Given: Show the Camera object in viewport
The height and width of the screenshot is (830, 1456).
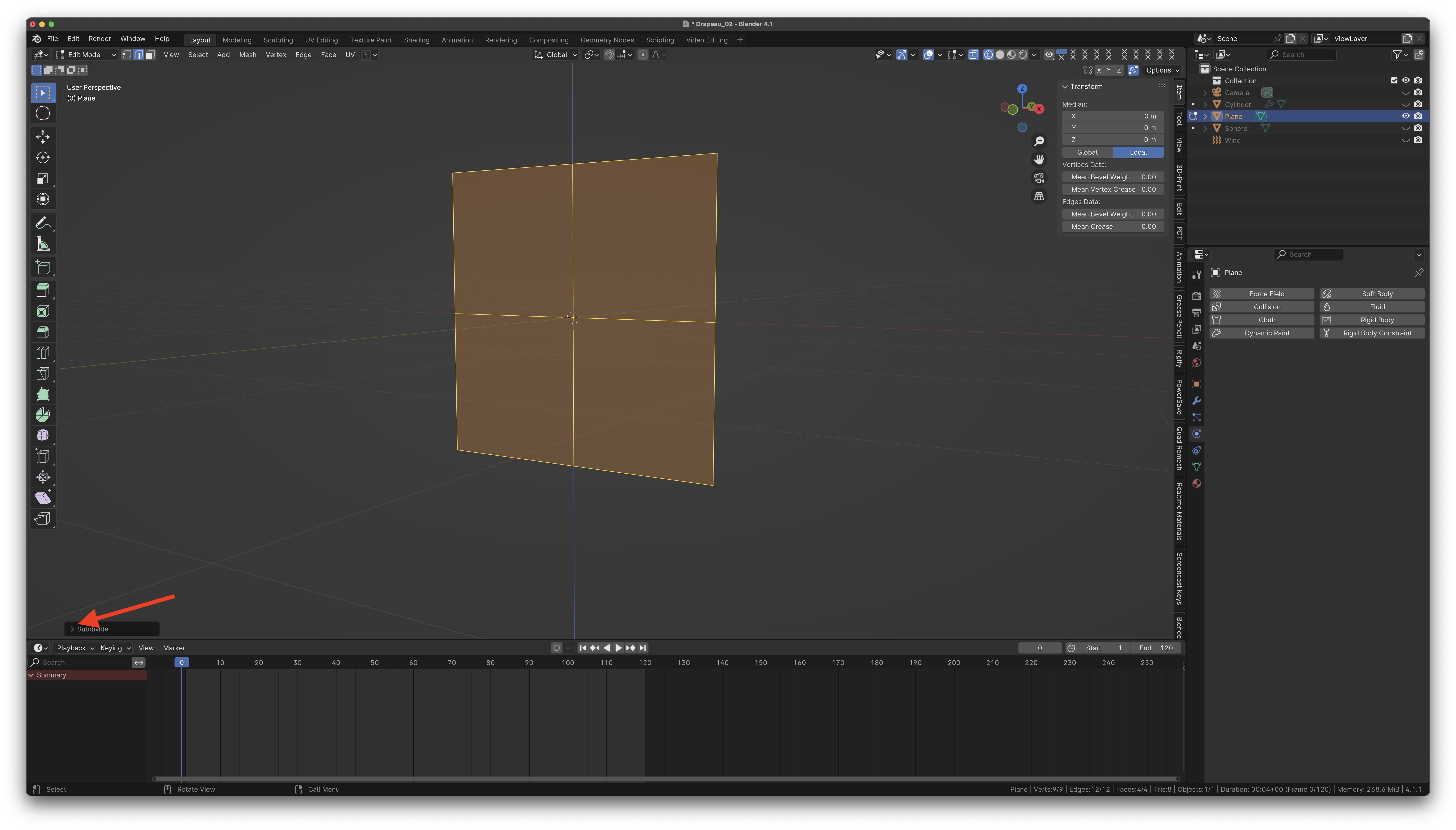Looking at the screenshot, I should (x=1406, y=92).
